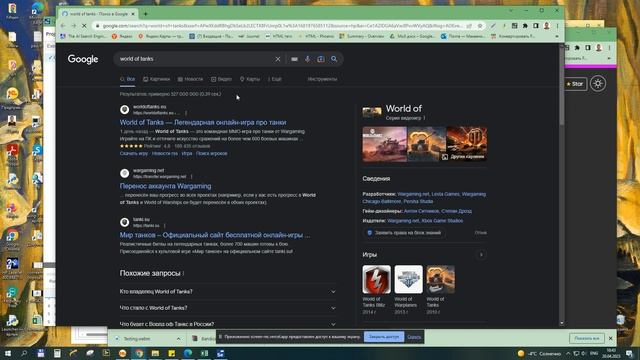Expand Кто владелец World of Tanks question
Image resolution: width=640 pixels, height=360 pixels.
(228, 291)
